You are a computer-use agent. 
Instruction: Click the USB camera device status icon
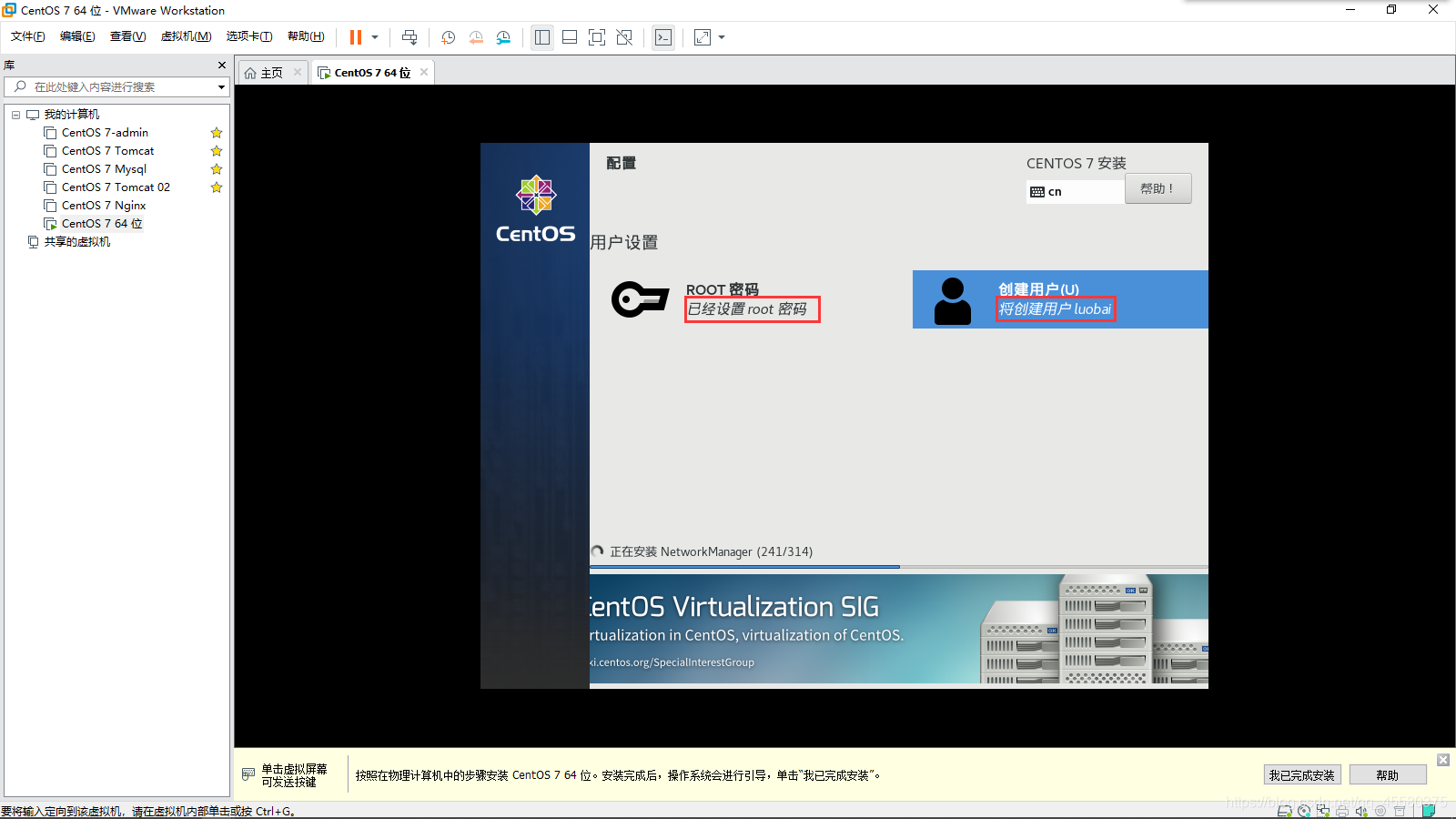(x=1380, y=811)
